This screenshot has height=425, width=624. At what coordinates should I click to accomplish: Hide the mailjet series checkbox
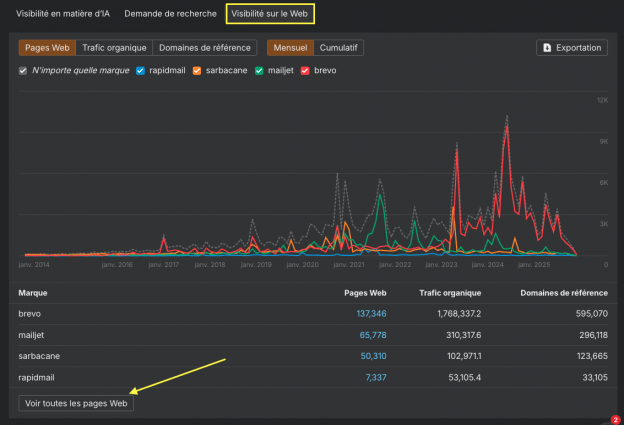(x=259, y=71)
